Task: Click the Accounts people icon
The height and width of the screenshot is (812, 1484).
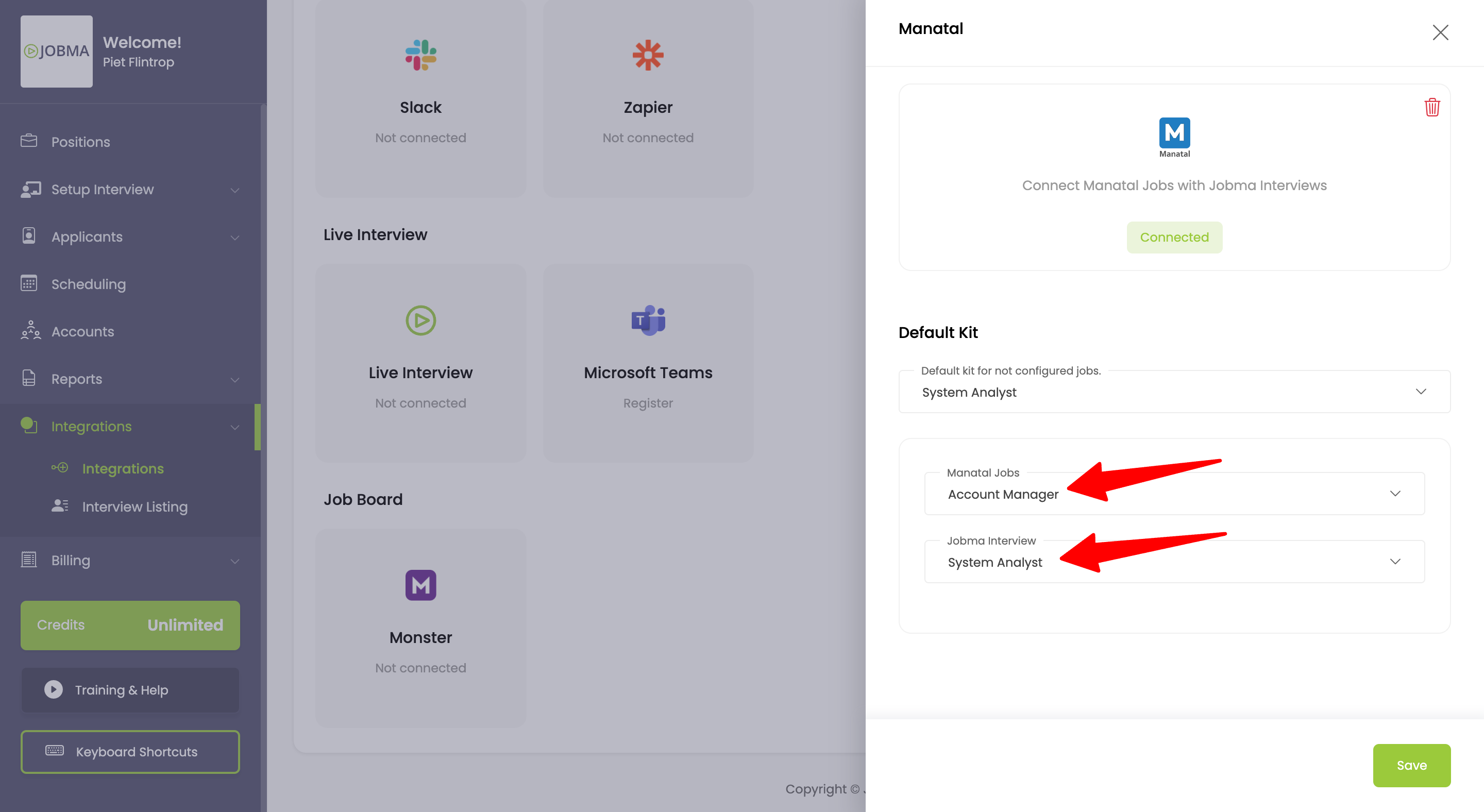Action: (30, 331)
